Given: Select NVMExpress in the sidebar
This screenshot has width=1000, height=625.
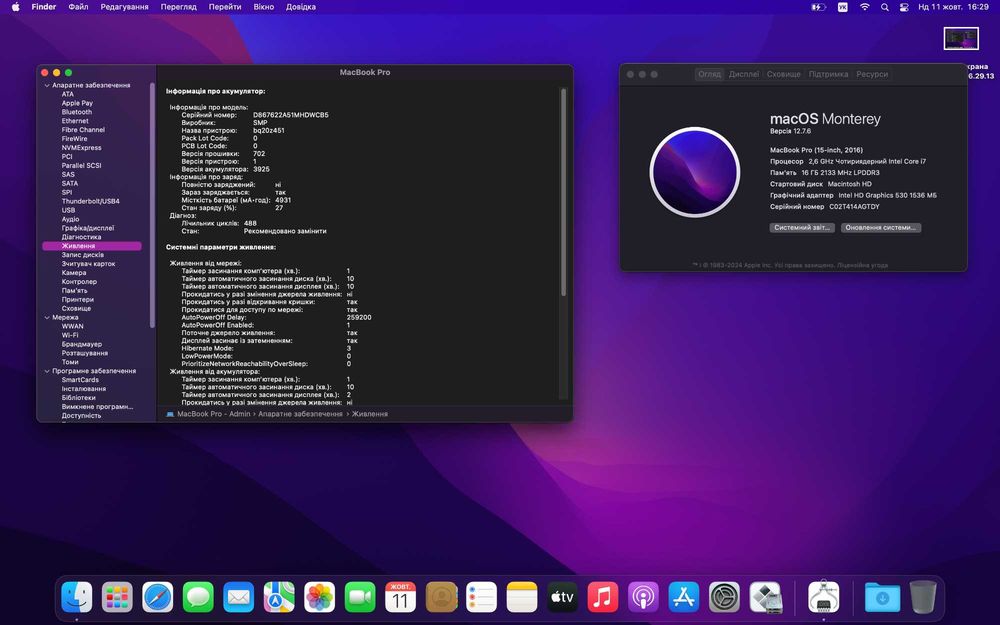Looking at the screenshot, I should click(81, 147).
